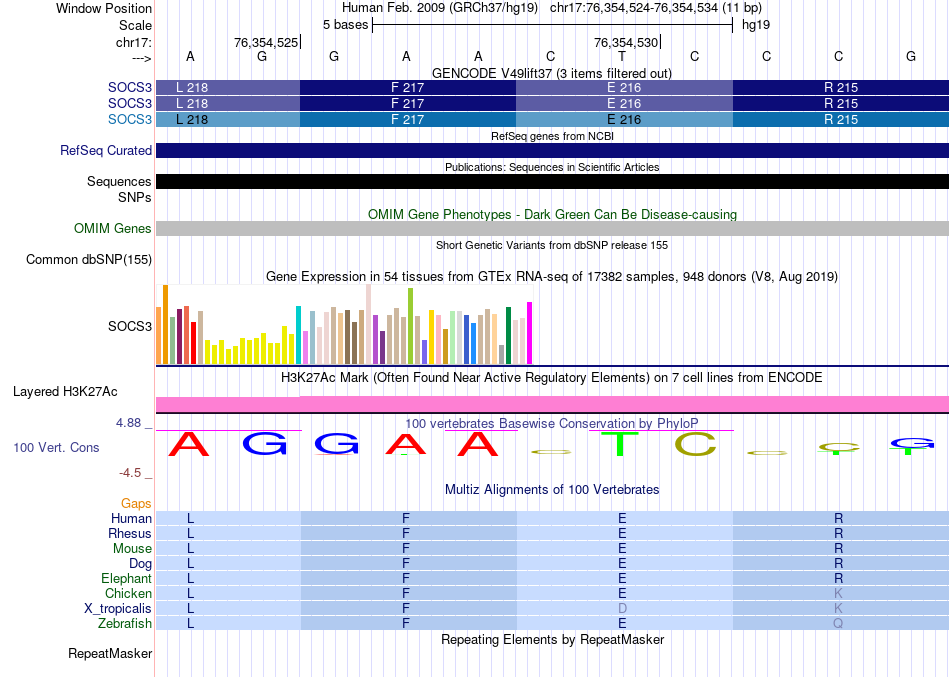Click the 'RefSeq genes from NCBI' title
The image size is (950, 677).
click(552, 136)
